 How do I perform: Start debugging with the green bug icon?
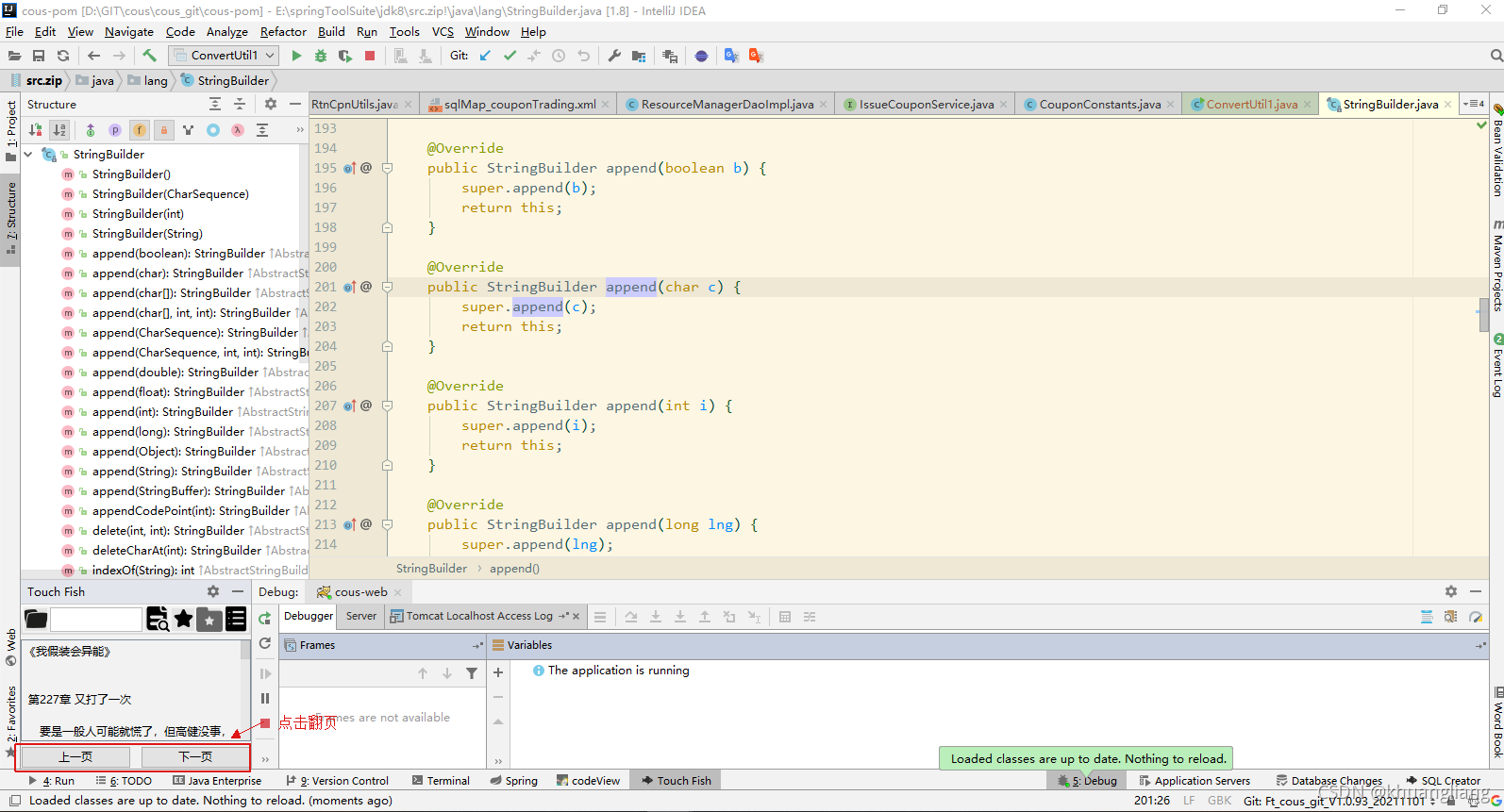(x=321, y=56)
